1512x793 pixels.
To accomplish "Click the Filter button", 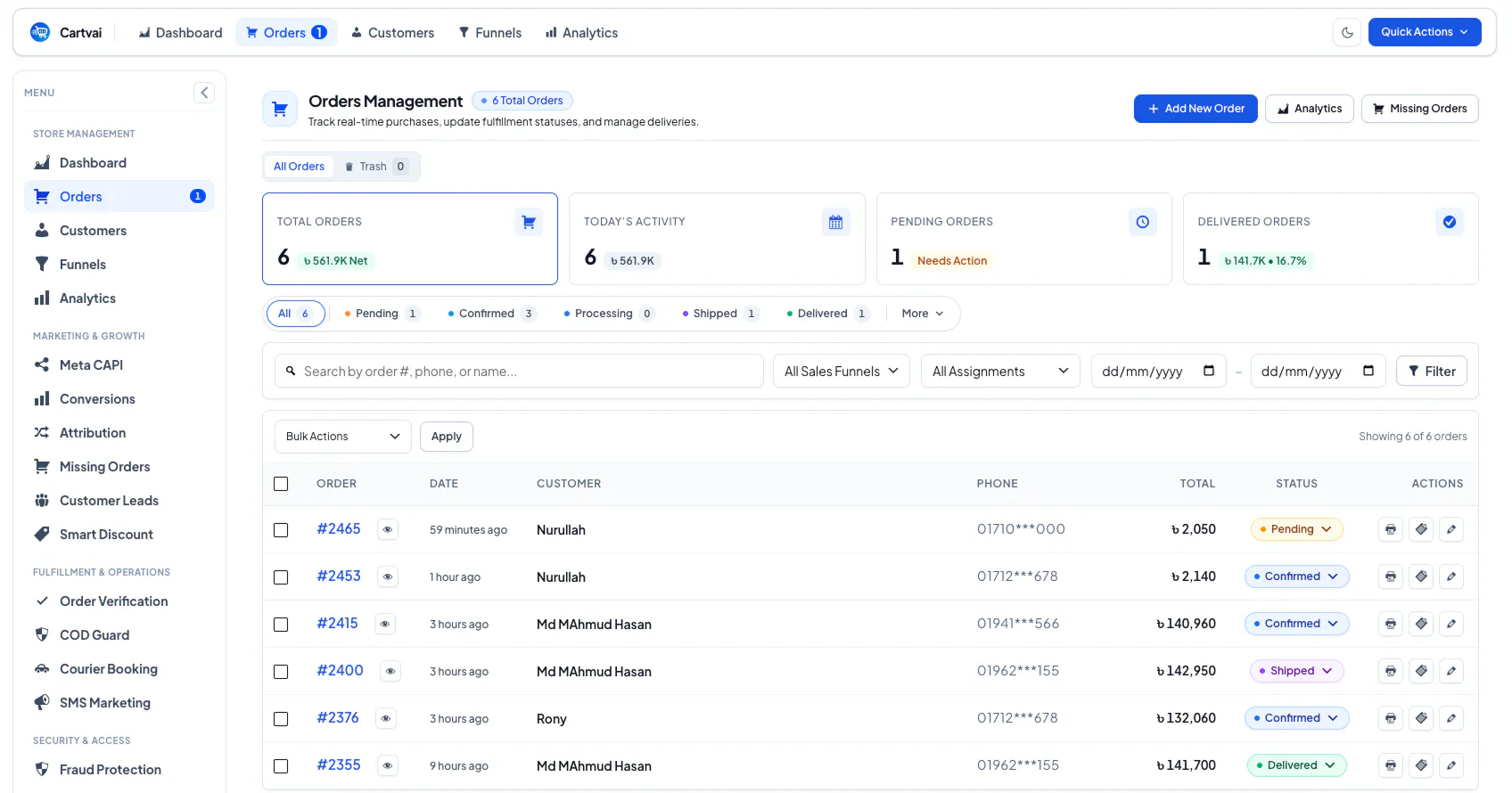I will pos(1432,371).
